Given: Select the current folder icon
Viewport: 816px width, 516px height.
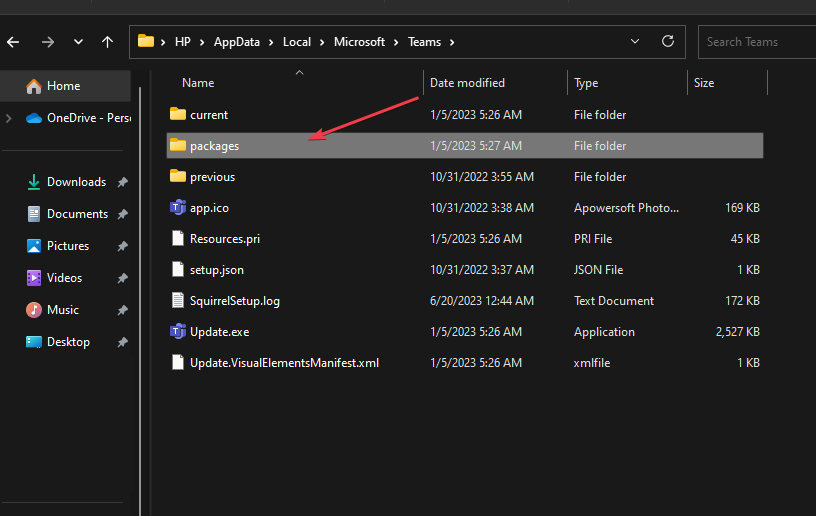Looking at the screenshot, I should (x=178, y=114).
